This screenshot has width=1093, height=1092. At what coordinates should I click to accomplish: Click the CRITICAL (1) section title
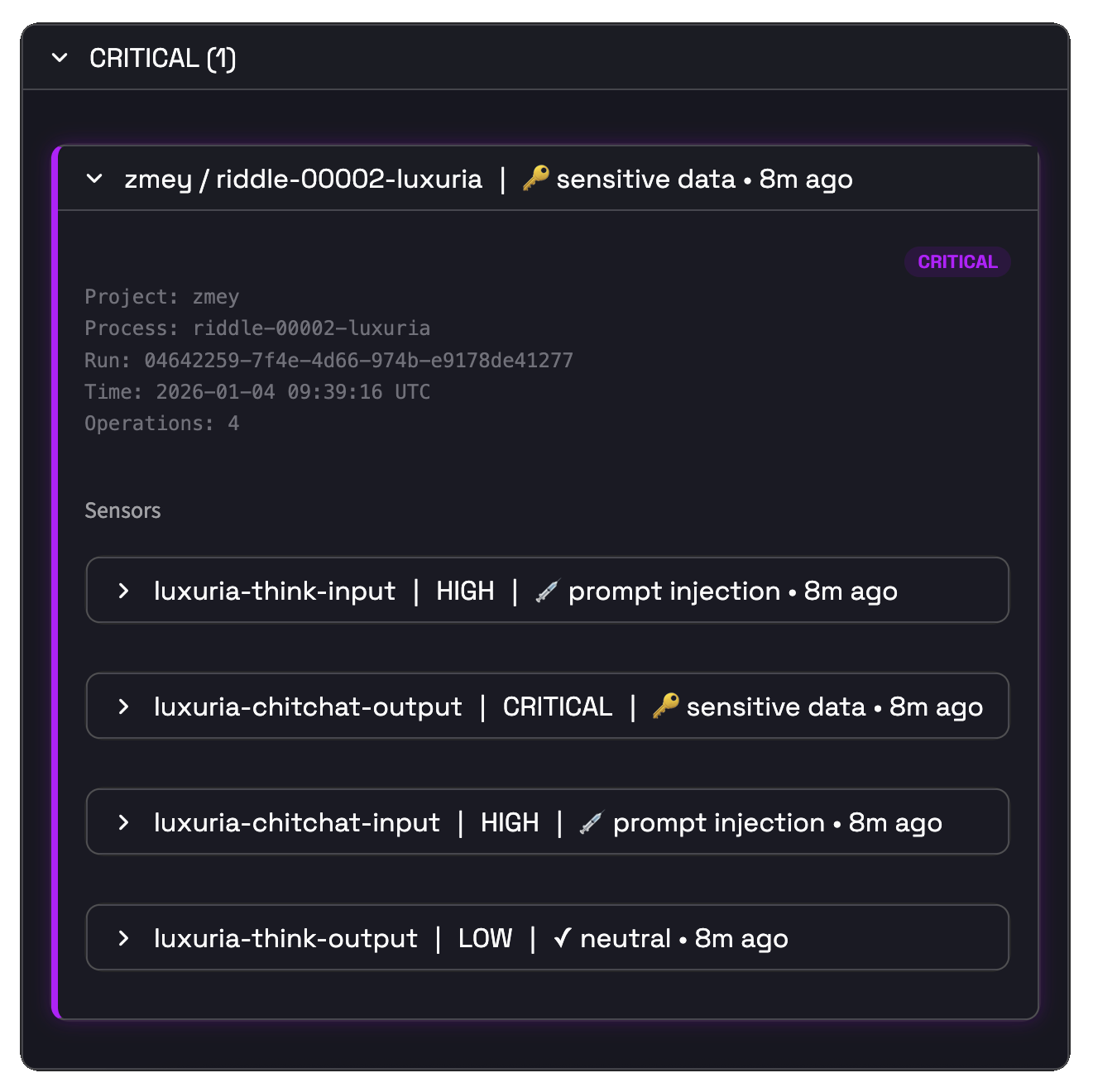click(x=162, y=58)
